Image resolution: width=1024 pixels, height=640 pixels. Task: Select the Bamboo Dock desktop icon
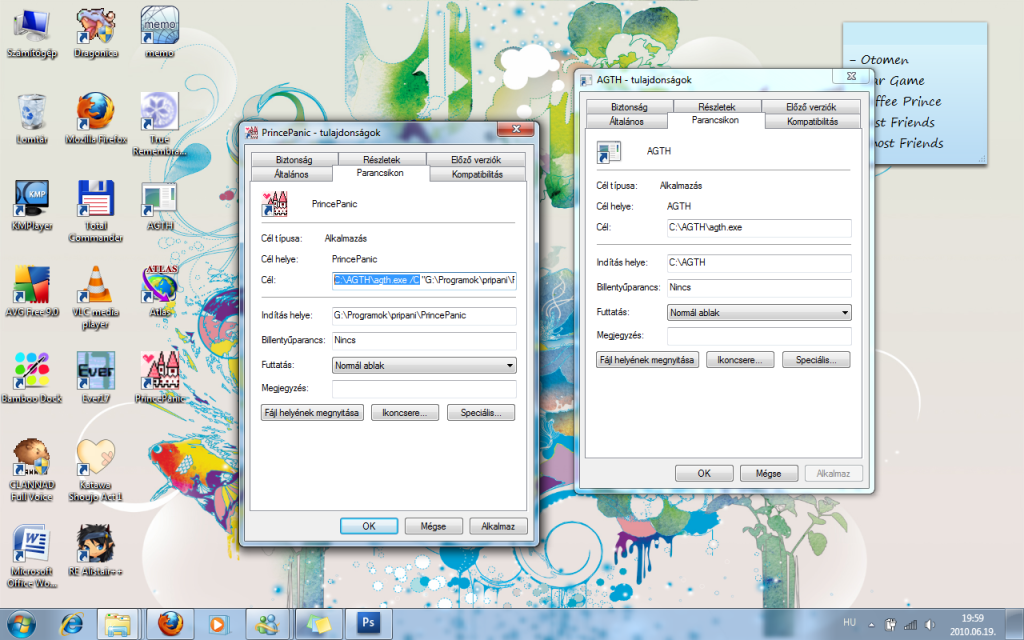tap(31, 373)
